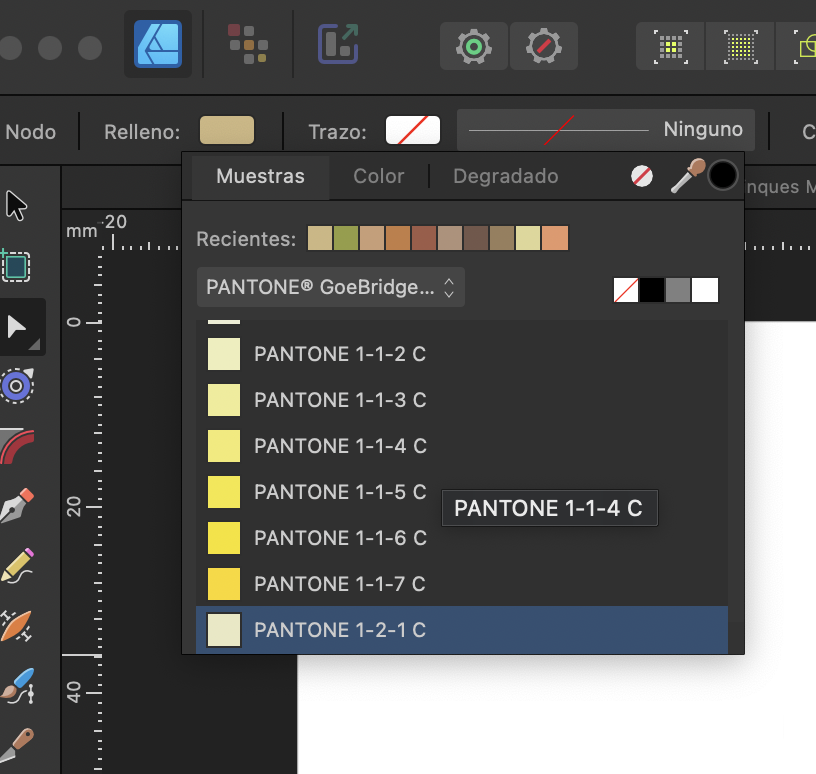Screen dimensions: 816x774
Task: Toggle the yellow pixel grid alignment icon
Action: coord(670,47)
